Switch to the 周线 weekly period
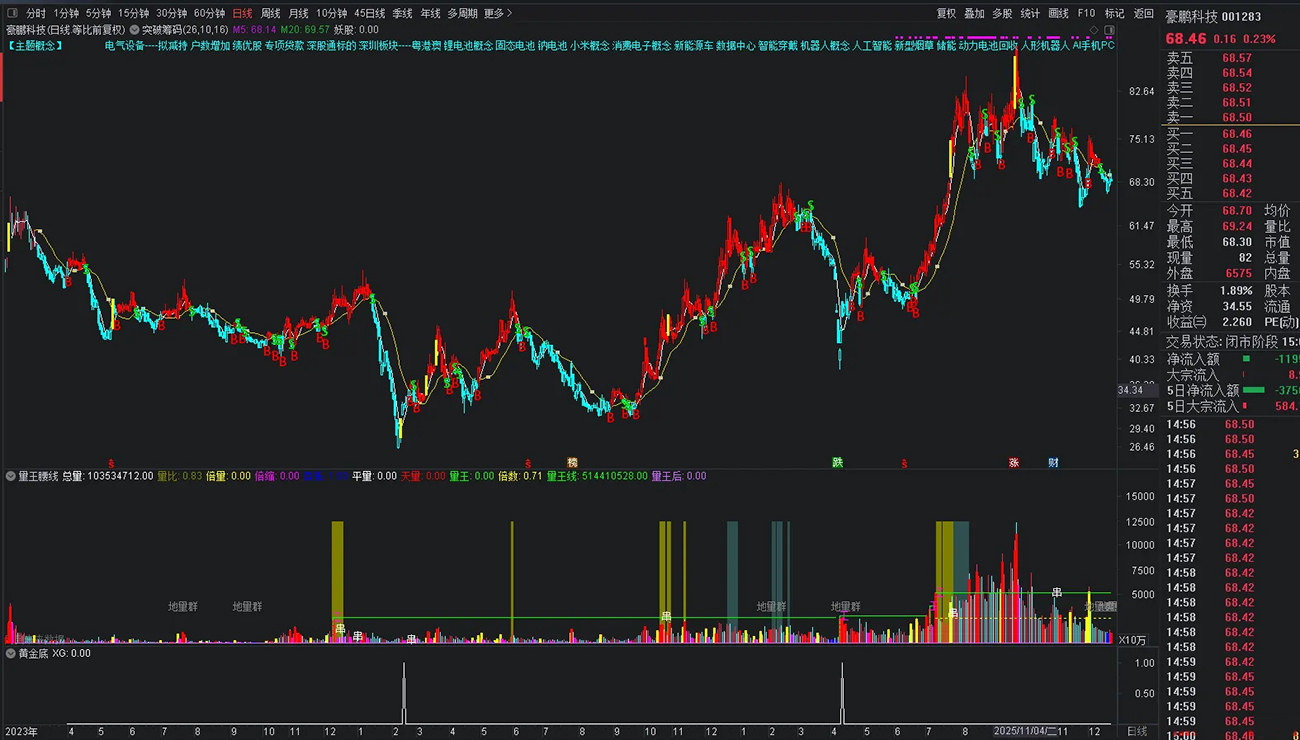 tap(270, 14)
